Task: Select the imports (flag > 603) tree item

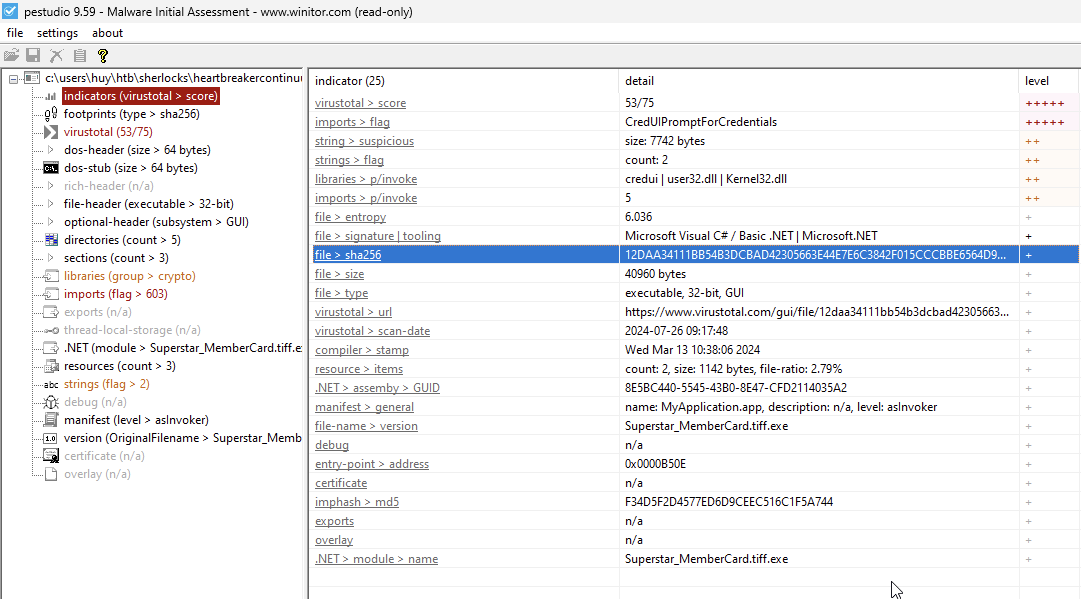Action: [115, 294]
